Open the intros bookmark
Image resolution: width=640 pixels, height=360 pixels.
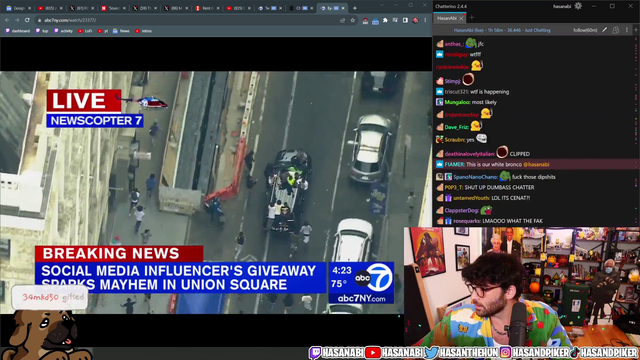143,31
